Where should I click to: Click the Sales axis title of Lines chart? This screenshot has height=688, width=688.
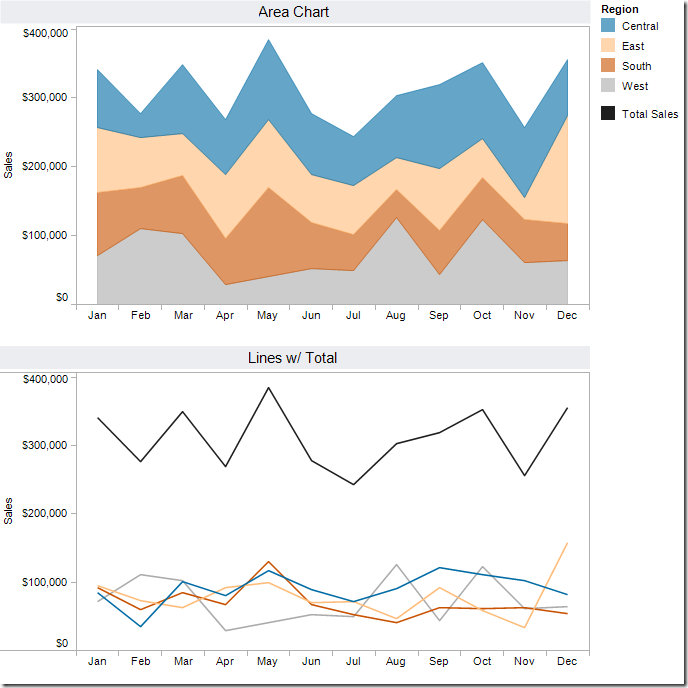click(9, 510)
